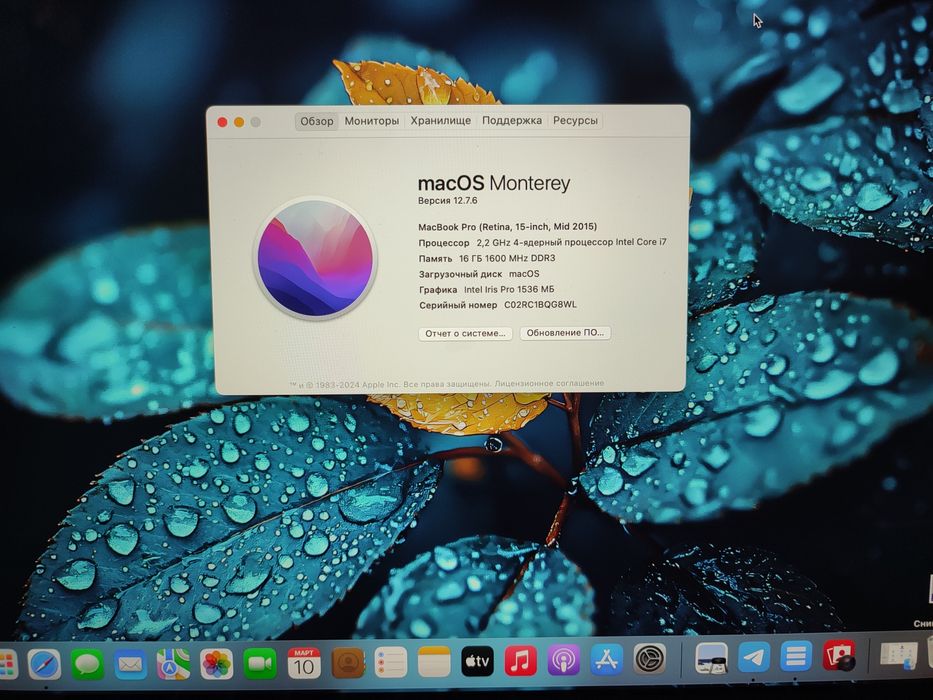Image resolution: width=933 pixels, height=700 pixels.
Task: Open Calendar icon showing МАРТ 10
Action: (304, 663)
